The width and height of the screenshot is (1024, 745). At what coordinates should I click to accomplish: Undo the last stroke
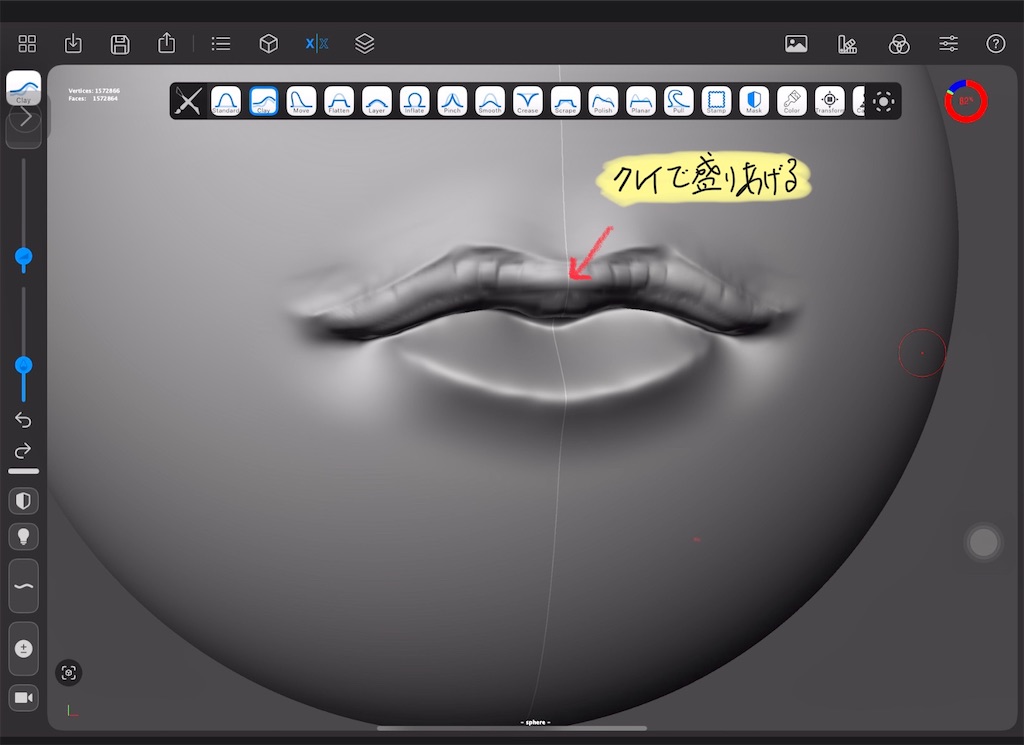point(24,420)
